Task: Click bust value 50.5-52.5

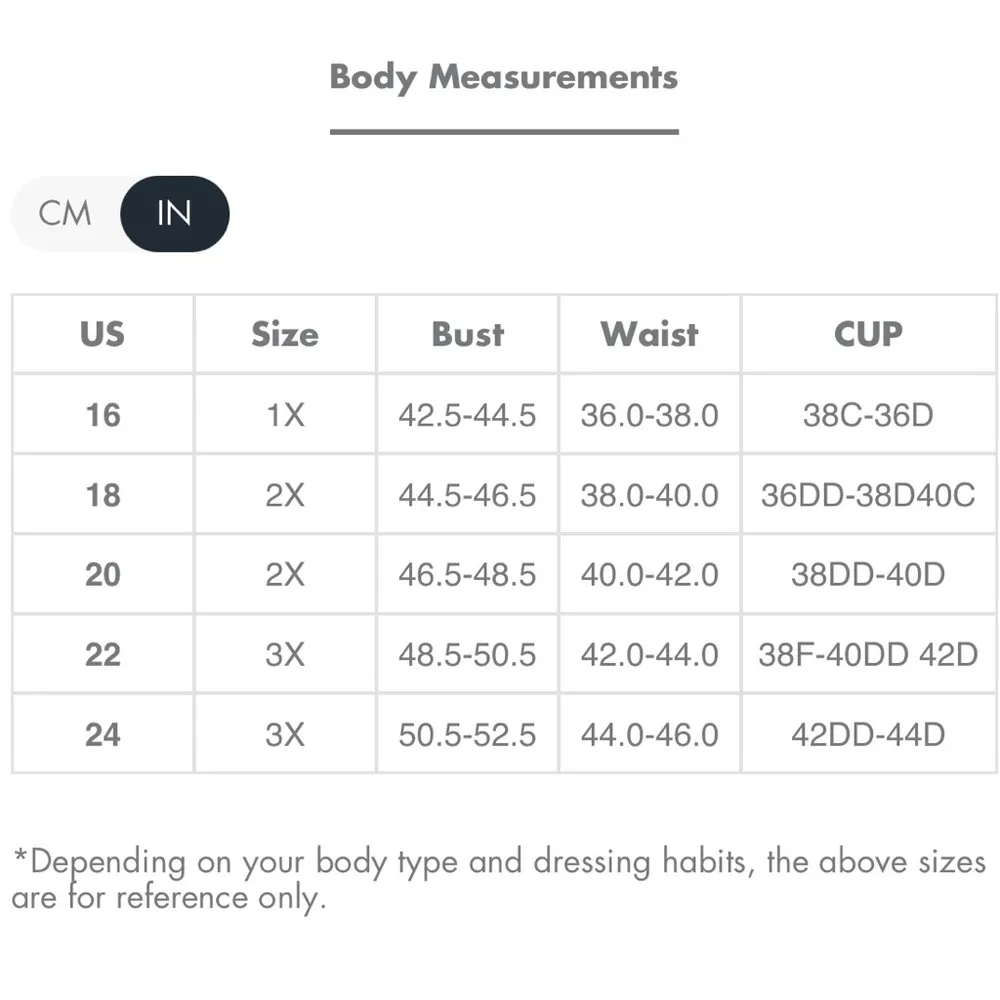Action: tap(467, 734)
